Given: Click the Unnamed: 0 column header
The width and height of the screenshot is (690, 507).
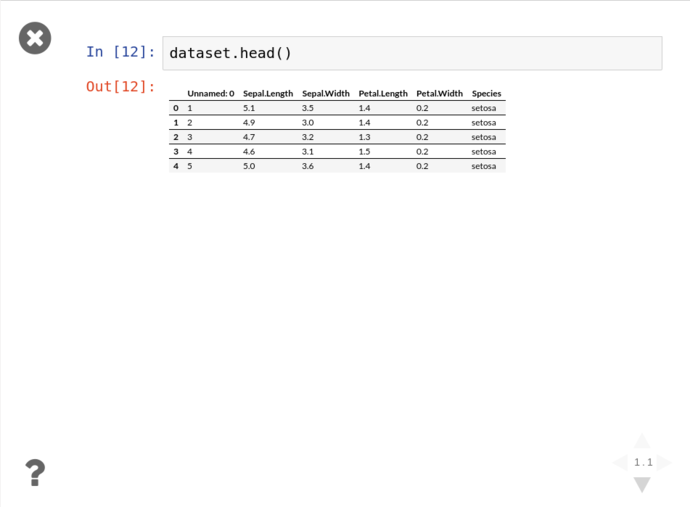Looking at the screenshot, I should click(211, 94).
